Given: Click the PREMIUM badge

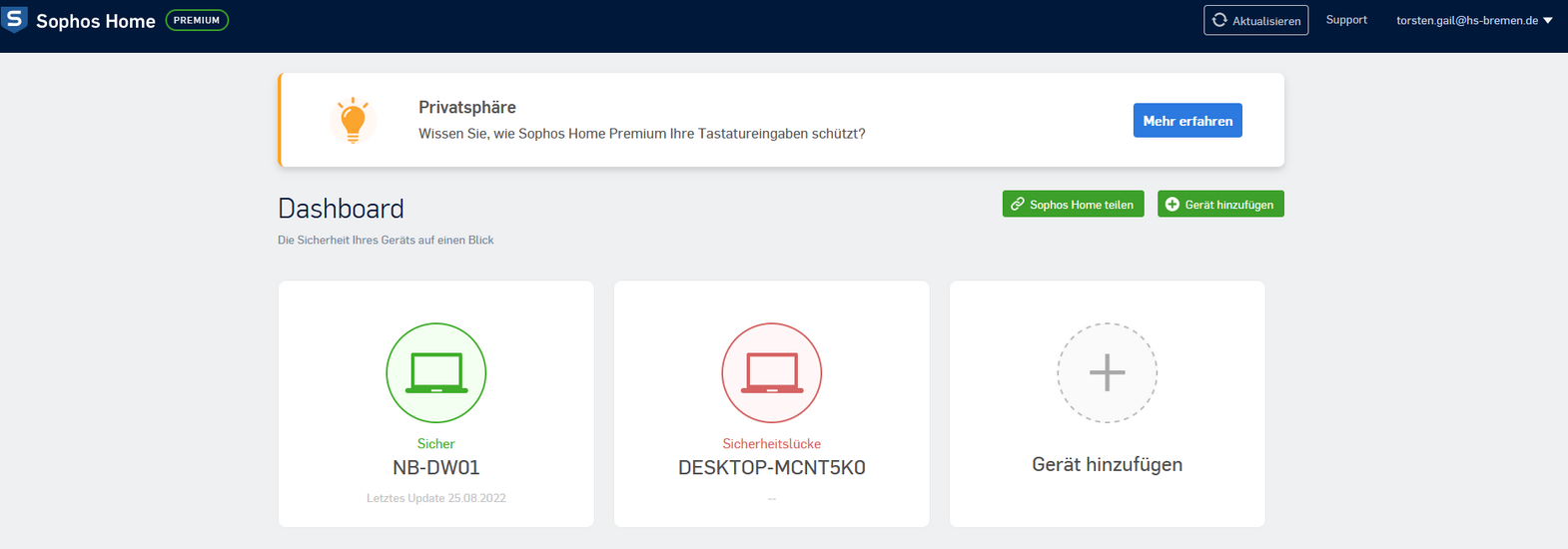Looking at the screenshot, I should (197, 20).
